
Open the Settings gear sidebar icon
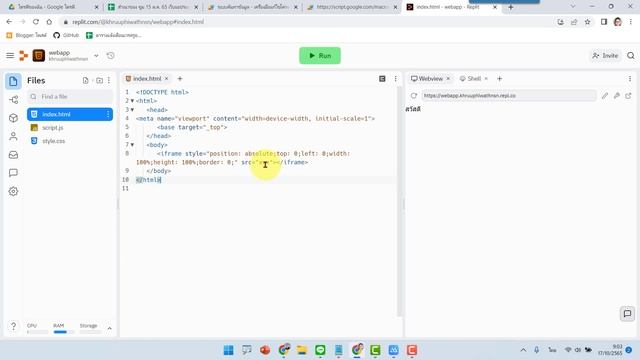point(13,191)
